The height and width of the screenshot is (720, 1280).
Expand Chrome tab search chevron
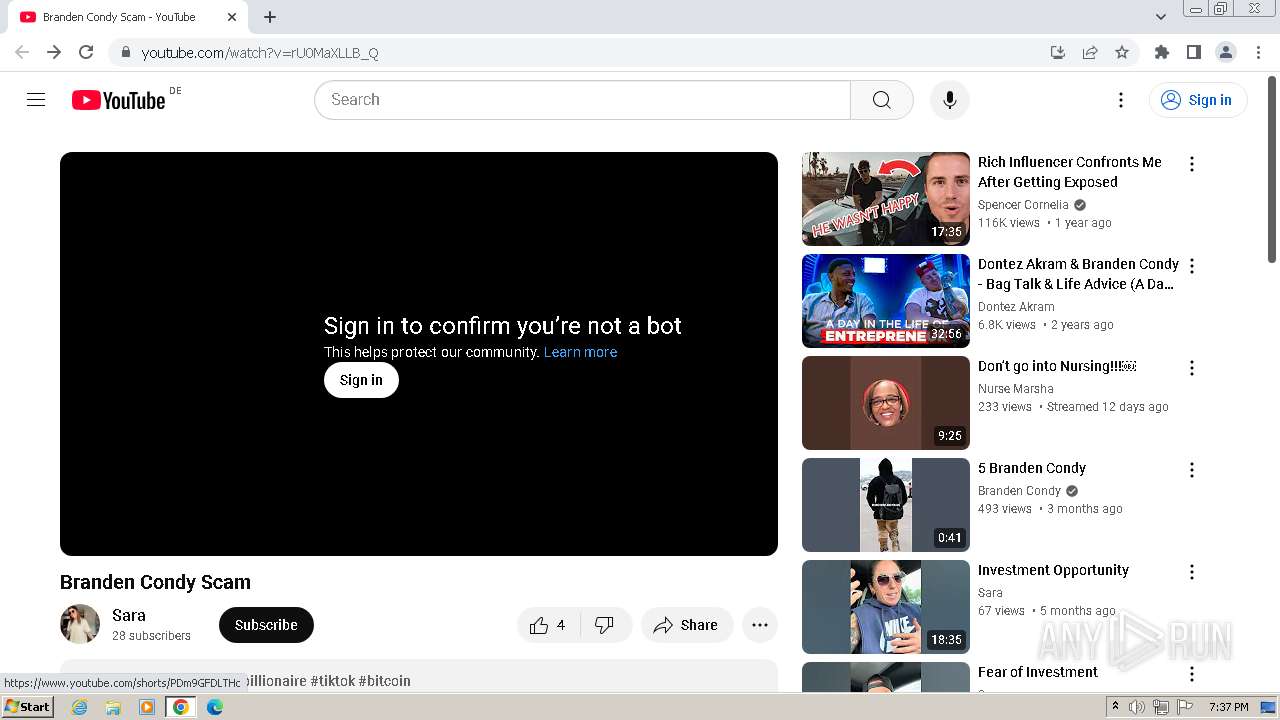pyautogui.click(x=1161, y=17)
